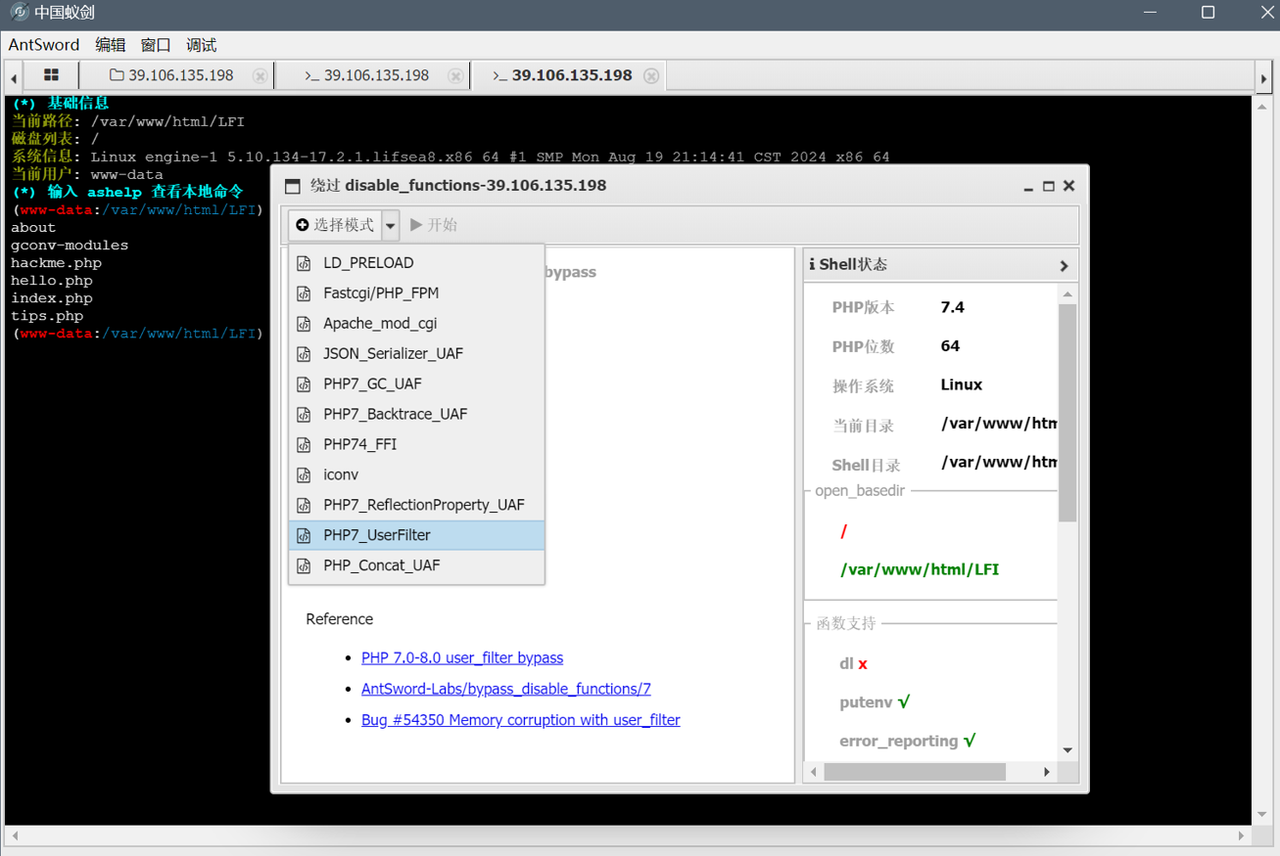Open the 选择模式 mode dropdown arrow
1280x856 pixels.
click(390, 225)
